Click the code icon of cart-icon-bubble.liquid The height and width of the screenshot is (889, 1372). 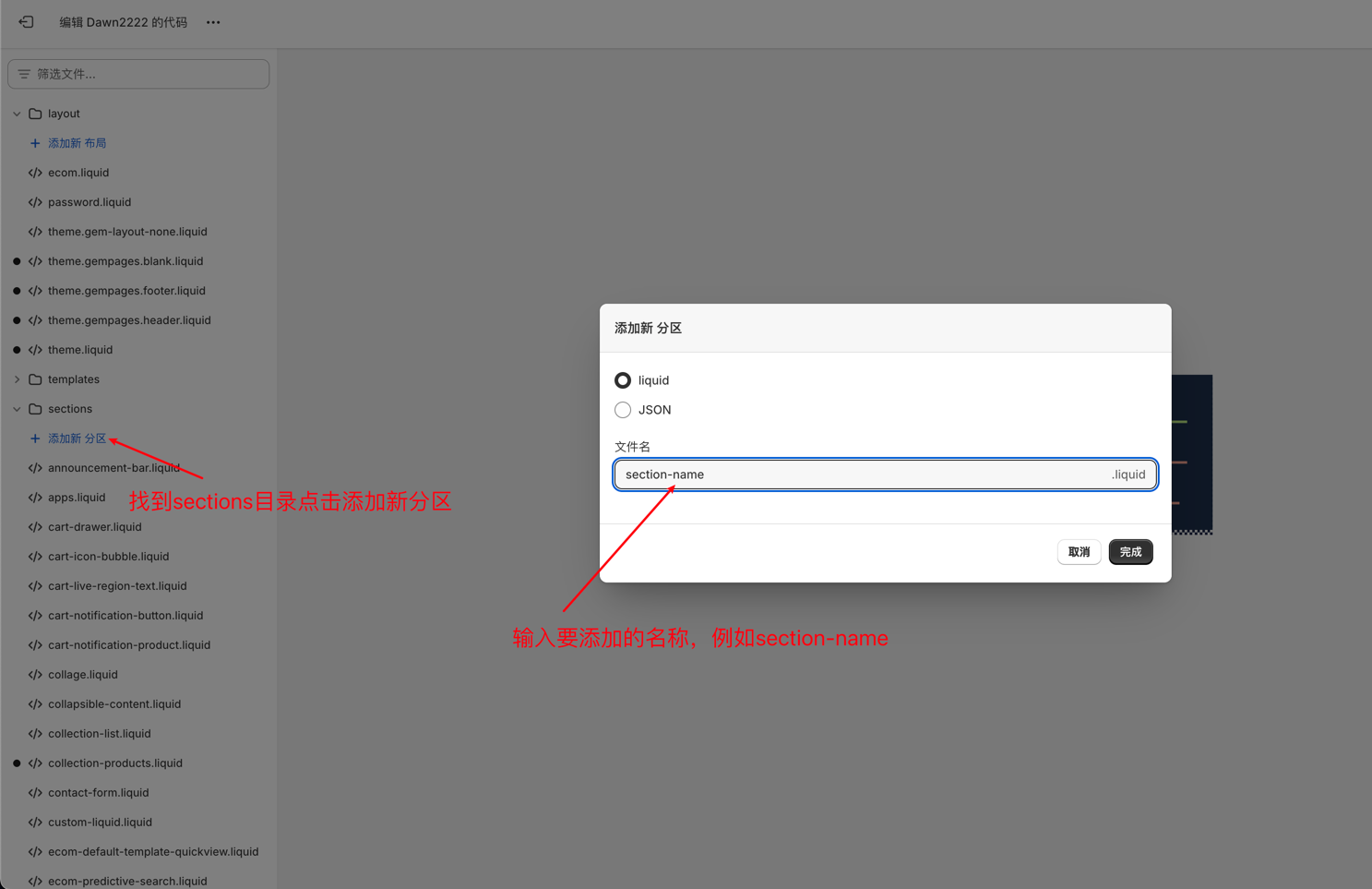click(35, 557)
